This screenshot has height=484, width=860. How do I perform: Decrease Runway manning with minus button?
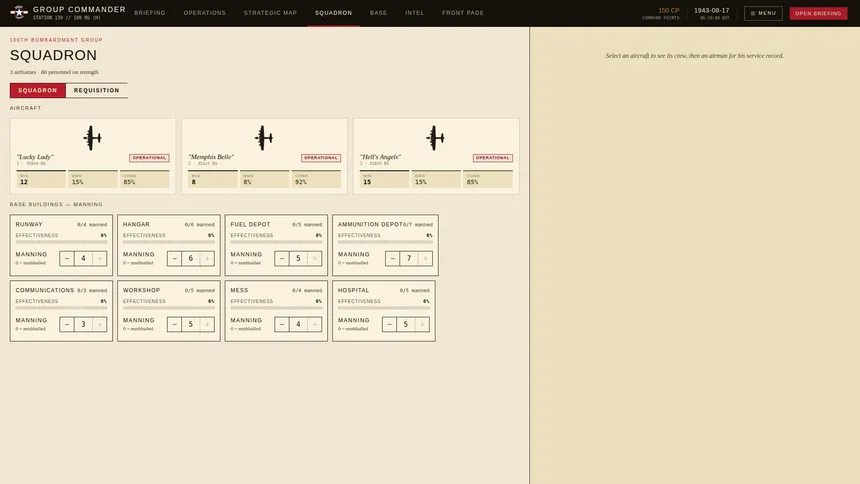(x=67, y=258)
